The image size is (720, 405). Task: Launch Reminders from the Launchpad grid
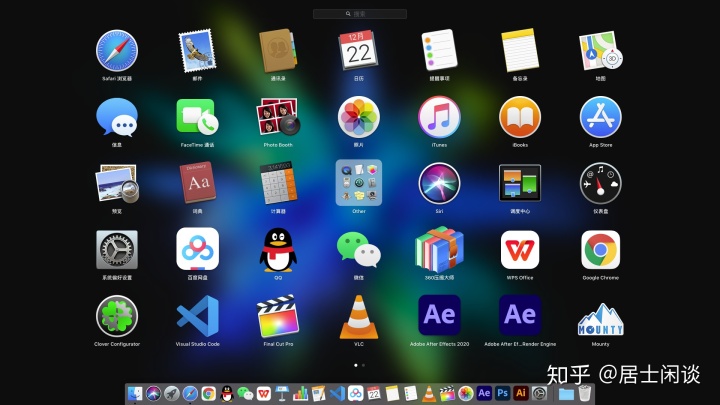[439, 50]
